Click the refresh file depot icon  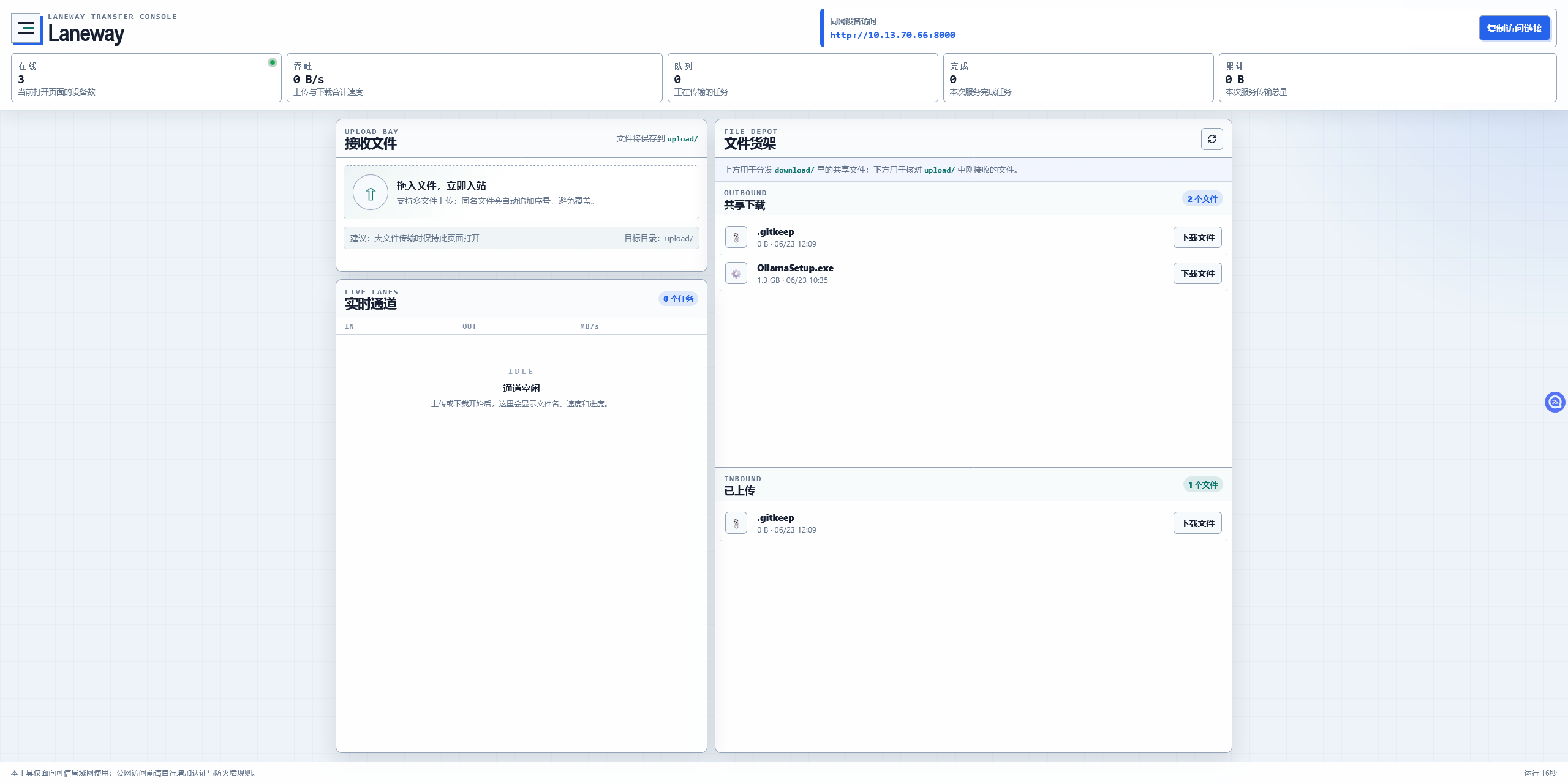click(x=1212, y=139)
